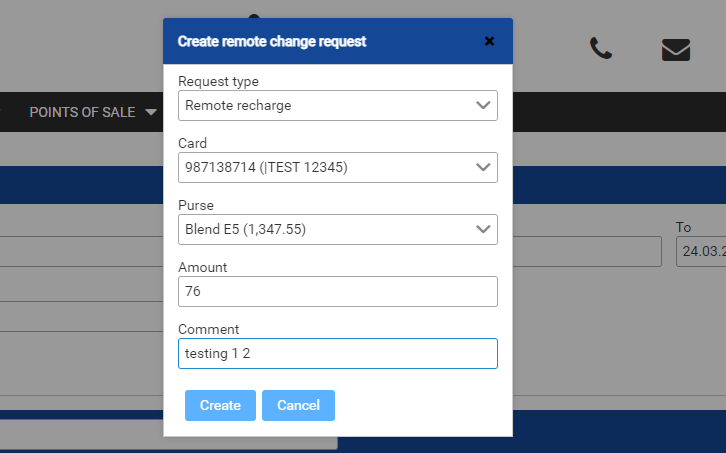This screenshot has height=453, width=726.
Task: Open the Purse dropdown showing Blend E5
Action: [338, 229]
